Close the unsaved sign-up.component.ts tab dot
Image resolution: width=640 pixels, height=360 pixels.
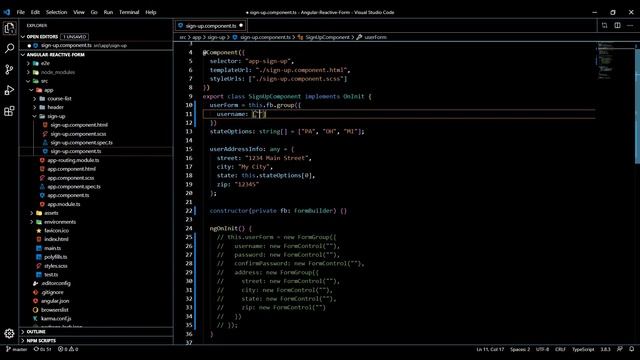point(241,25)
